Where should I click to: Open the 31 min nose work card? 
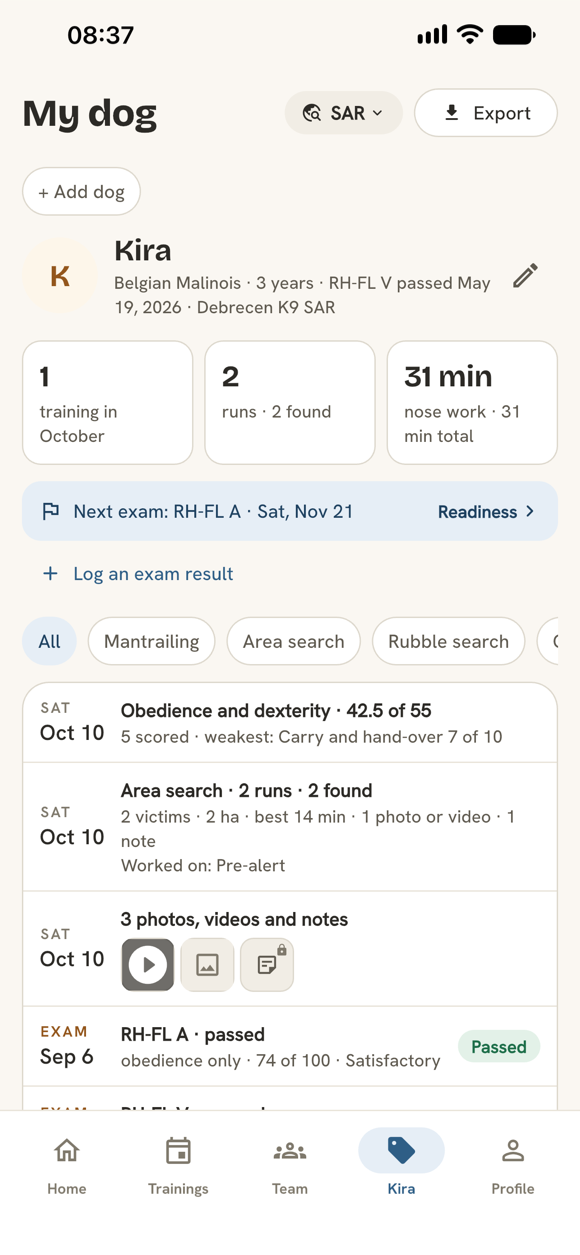point(472,403)
